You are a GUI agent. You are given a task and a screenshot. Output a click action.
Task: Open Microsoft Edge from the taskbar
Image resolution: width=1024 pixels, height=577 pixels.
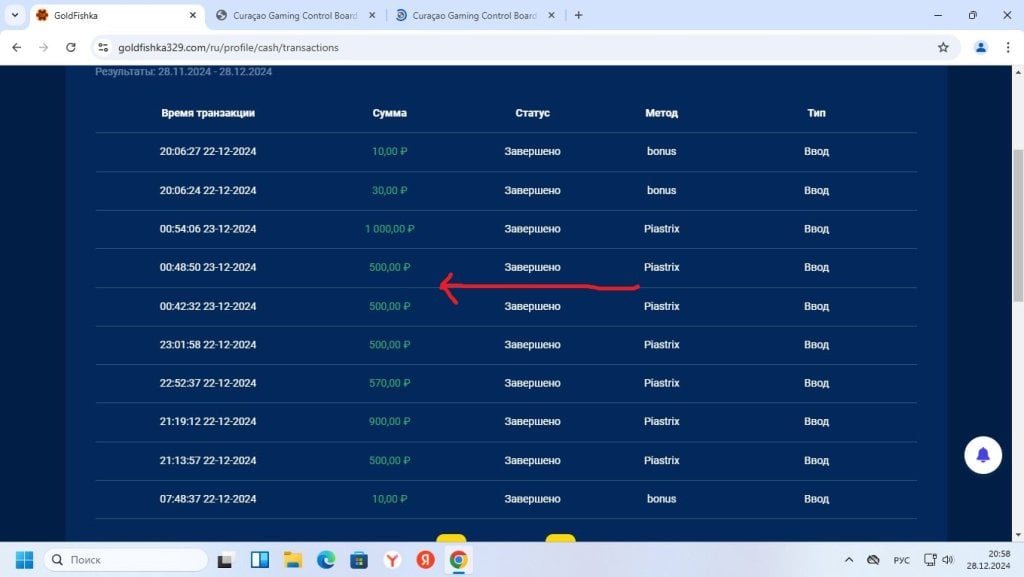[x=326, y=559]
